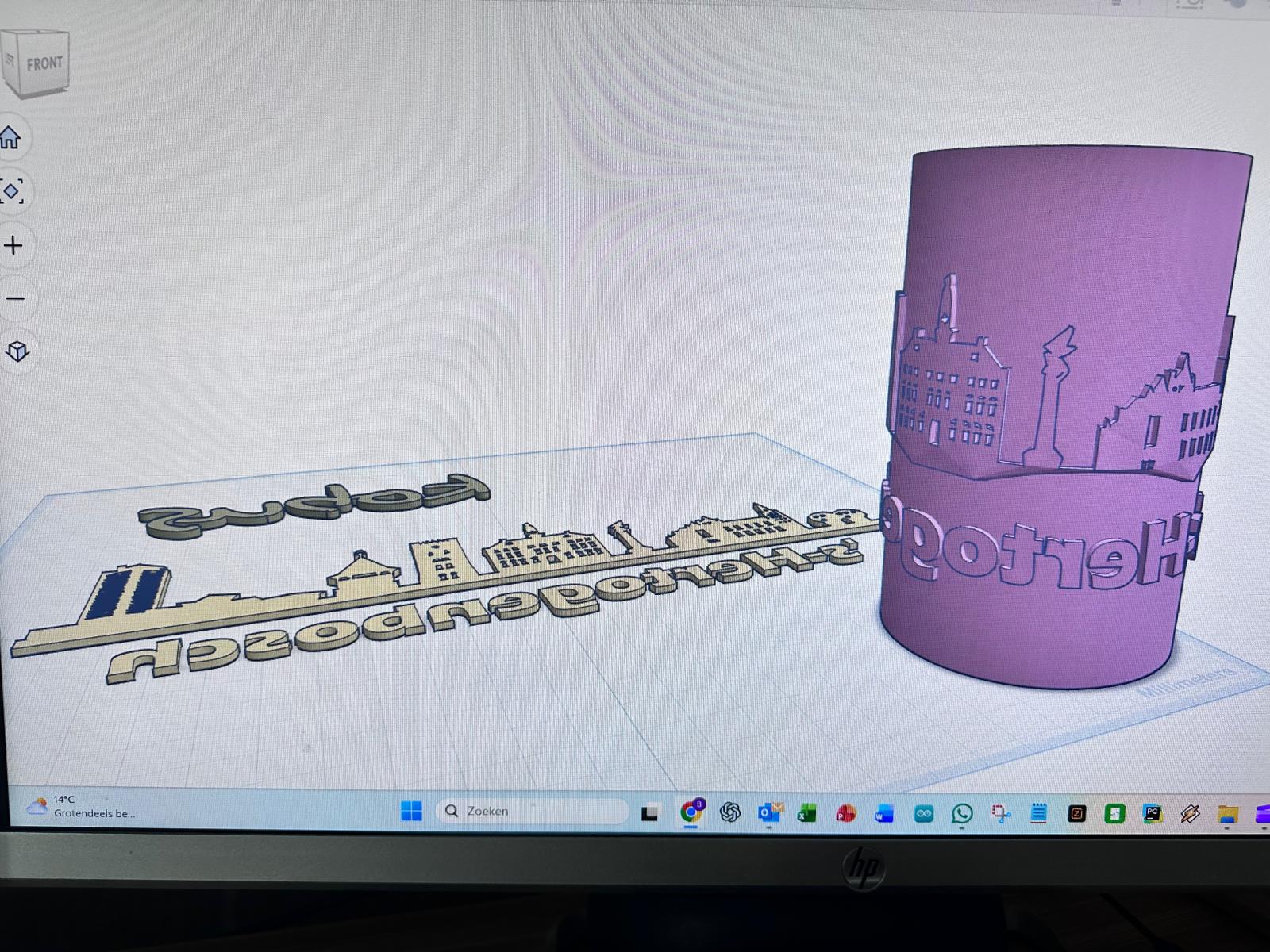Open the Windows Start menu

(411, 811)
